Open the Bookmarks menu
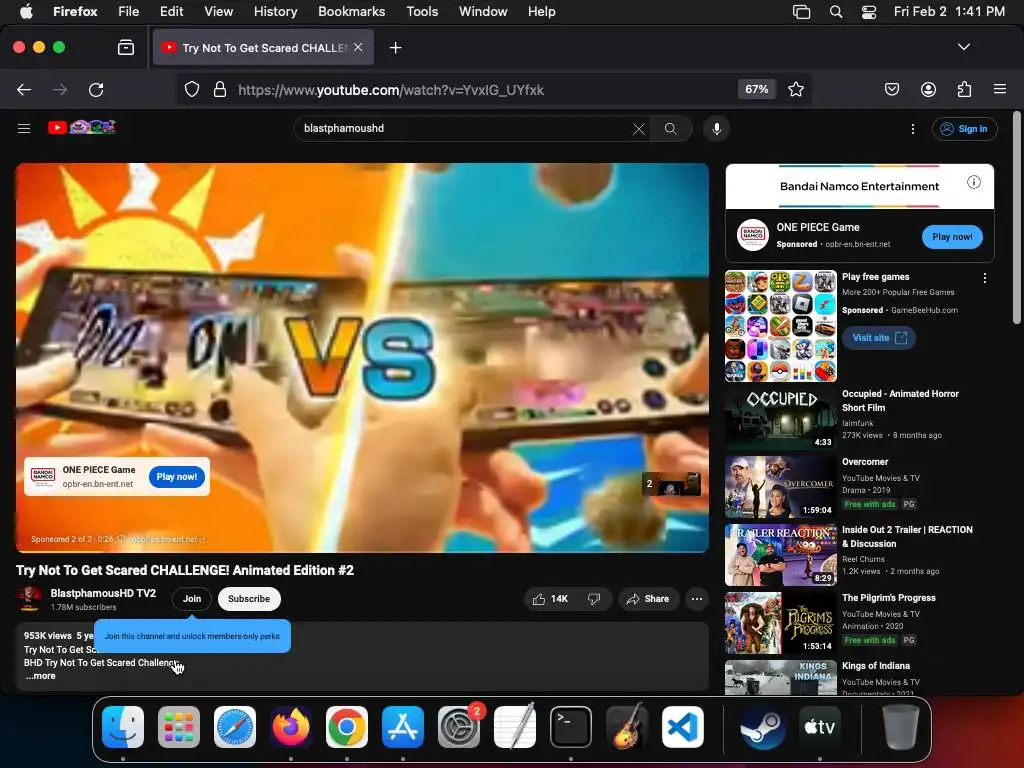 (x=351, y=12)
